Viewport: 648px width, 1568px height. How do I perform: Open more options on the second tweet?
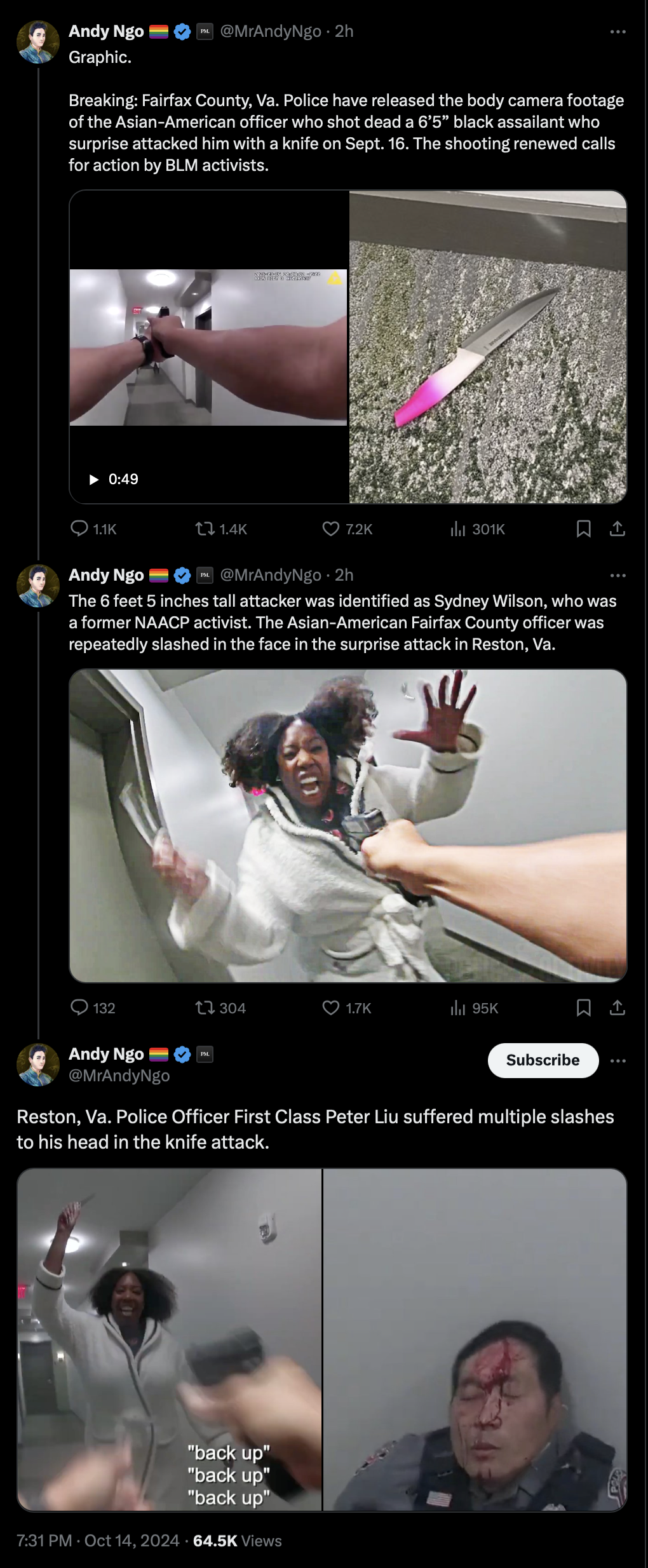point(618,576)
